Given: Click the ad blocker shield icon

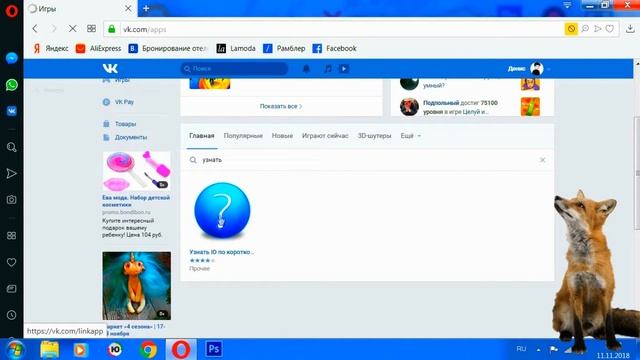Looking at the screenshot, I should [x=571, y=29].
